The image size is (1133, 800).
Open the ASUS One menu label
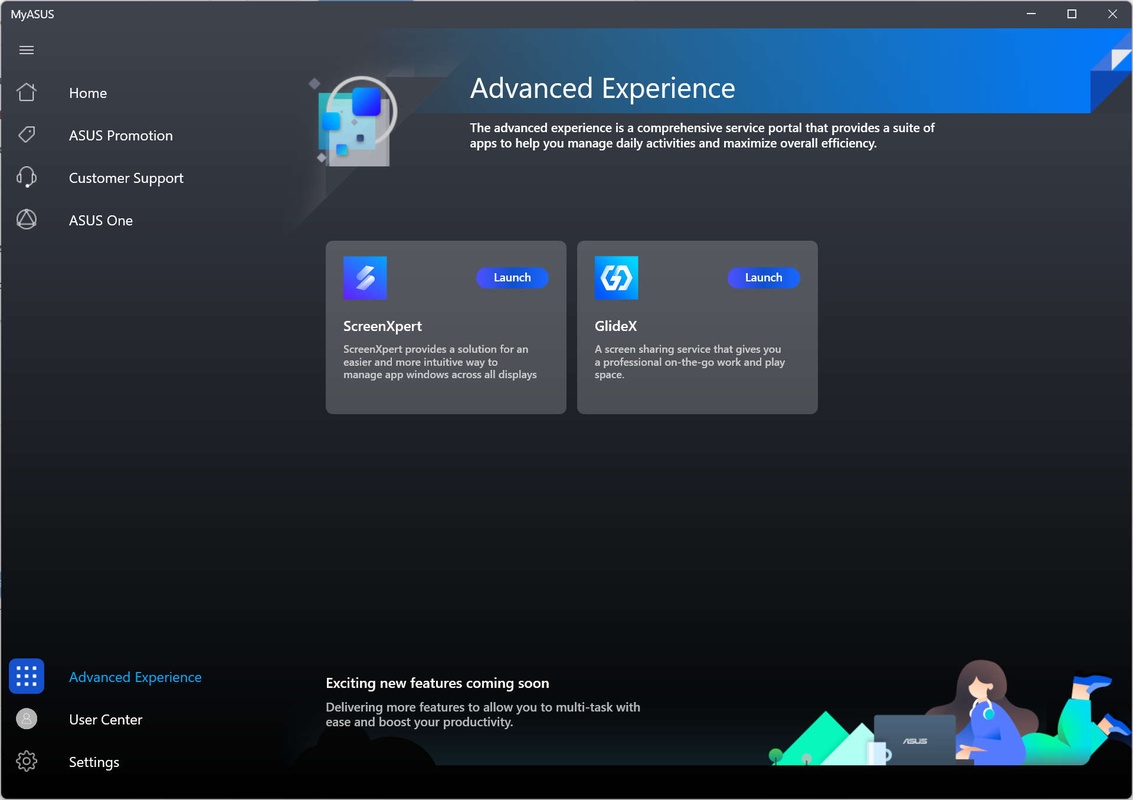(x=101, y=221)
